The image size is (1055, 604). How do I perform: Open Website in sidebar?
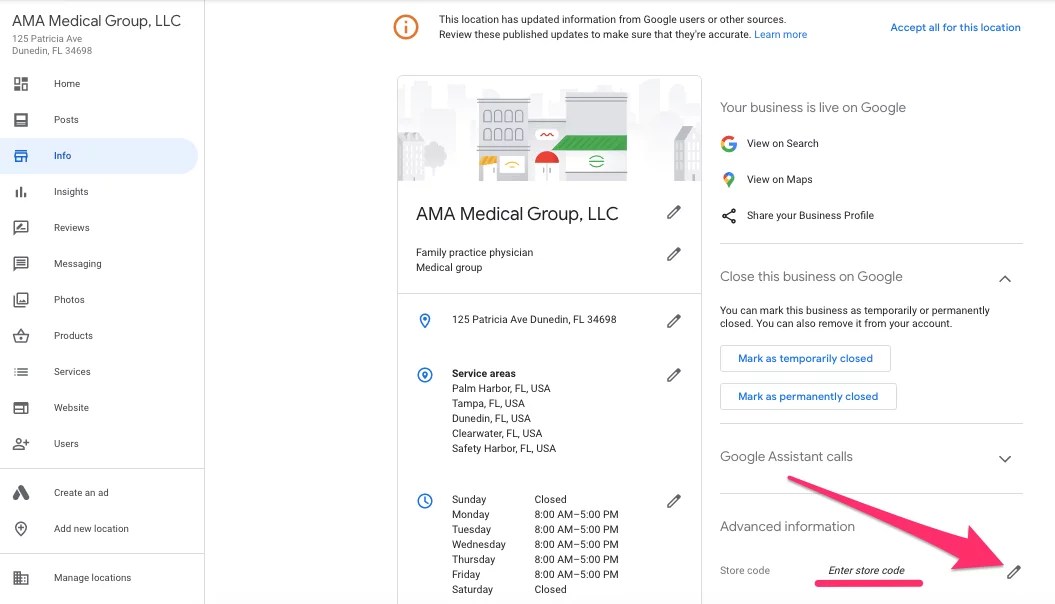click(x=71, y=408)
